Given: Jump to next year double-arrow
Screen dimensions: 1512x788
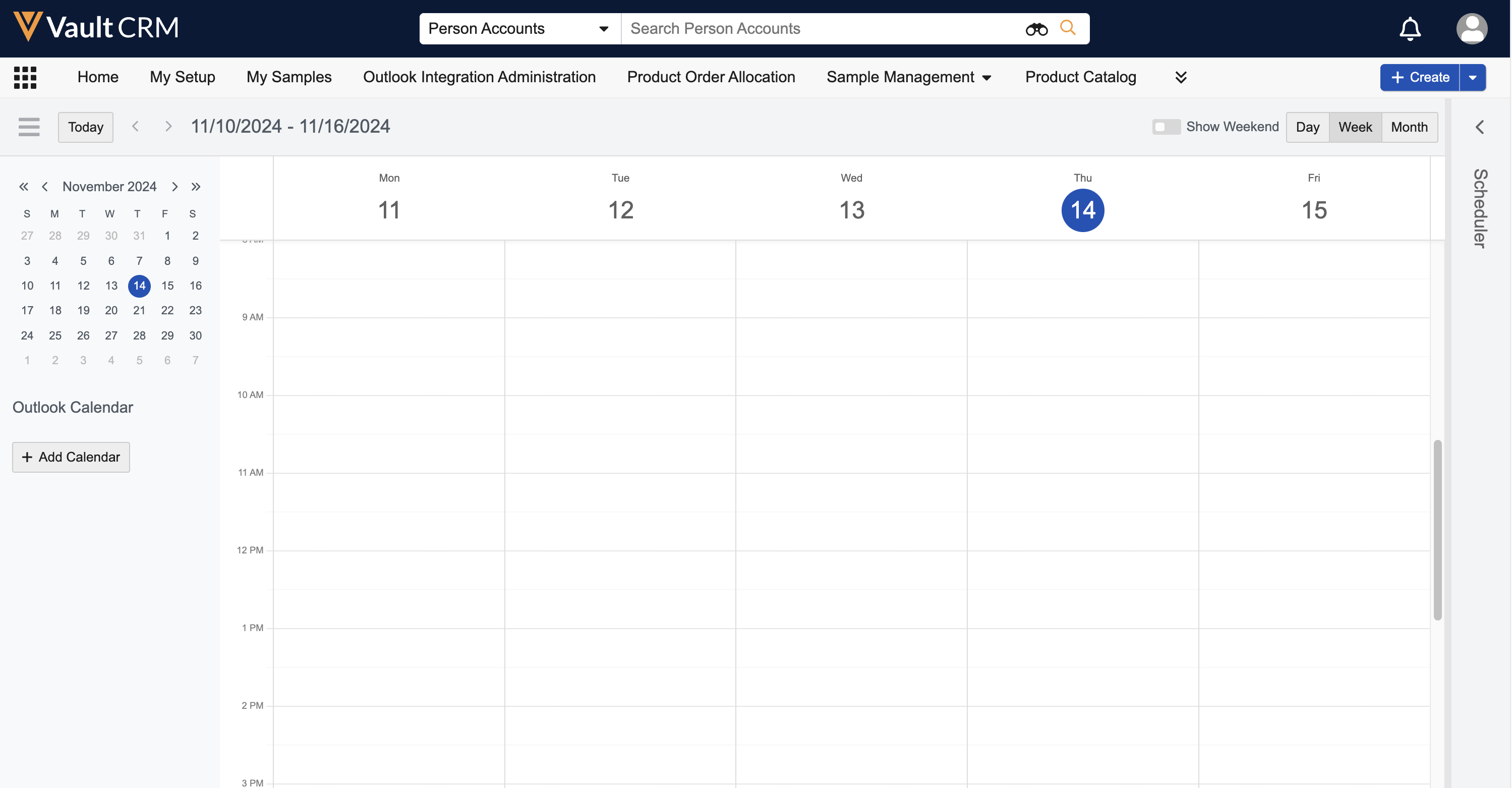Looking at the screenshot, I should click(196, 187).
